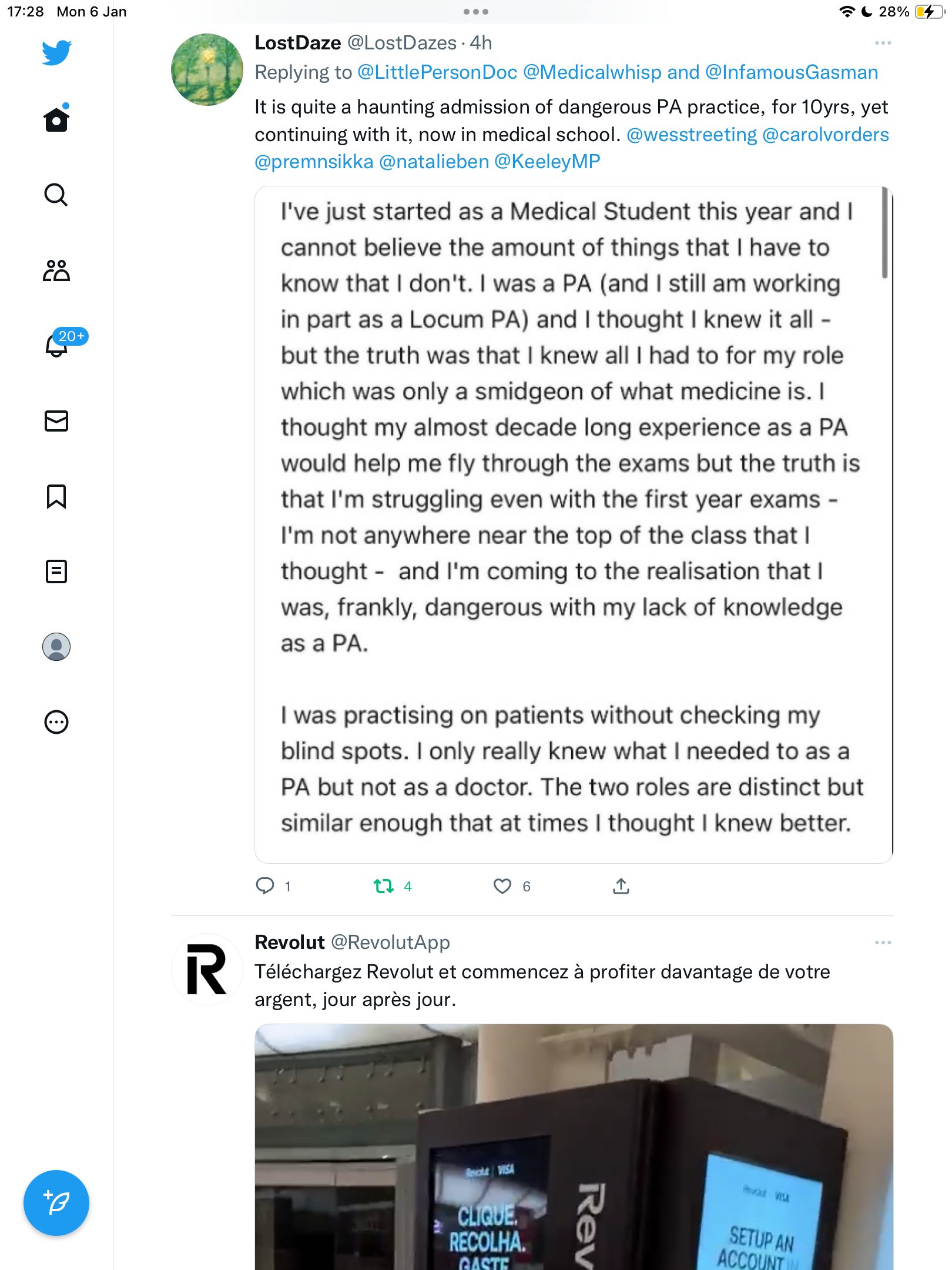This screenshot has height=1270, width=952.
Task: Open Communities people icon
Action: [56, 270]
